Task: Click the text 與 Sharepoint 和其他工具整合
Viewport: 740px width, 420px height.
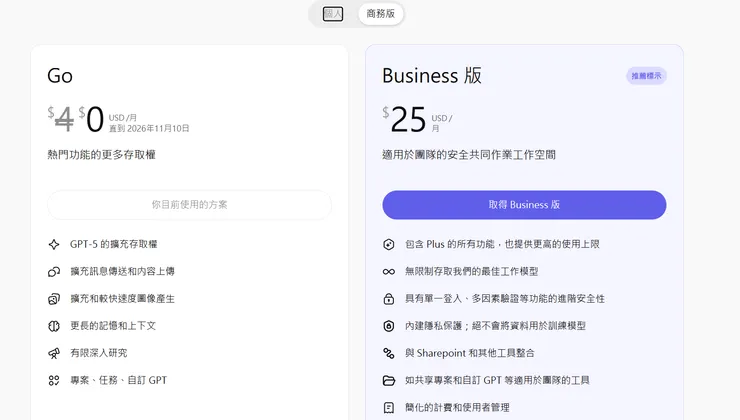Action: pos(470,353)
